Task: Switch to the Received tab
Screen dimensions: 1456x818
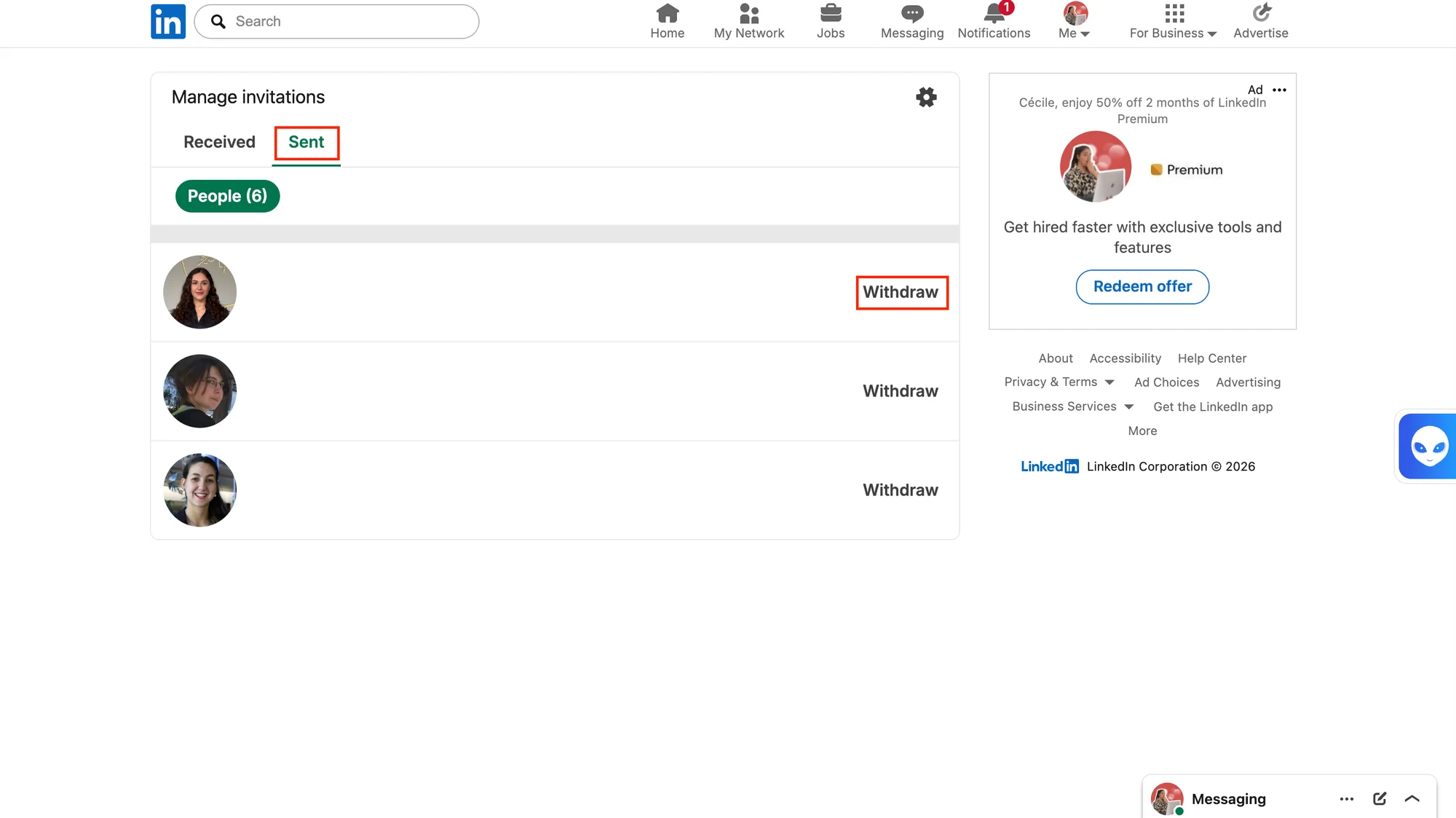Action: pyautogui.click(x=219, y=142)
